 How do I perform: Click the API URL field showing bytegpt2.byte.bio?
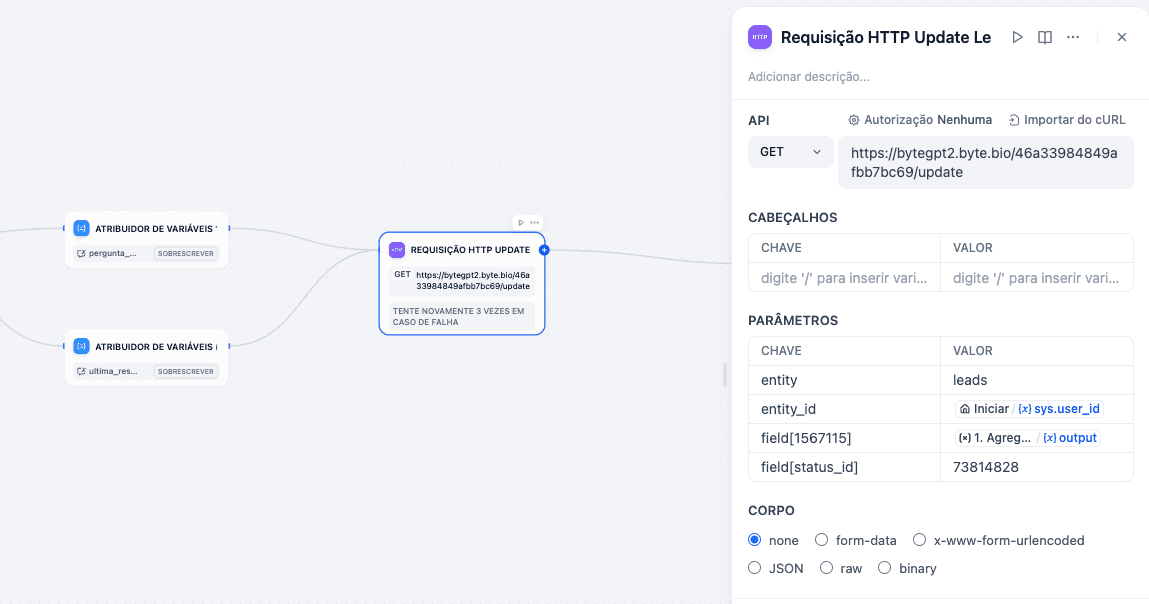click(x=986, y=162)
